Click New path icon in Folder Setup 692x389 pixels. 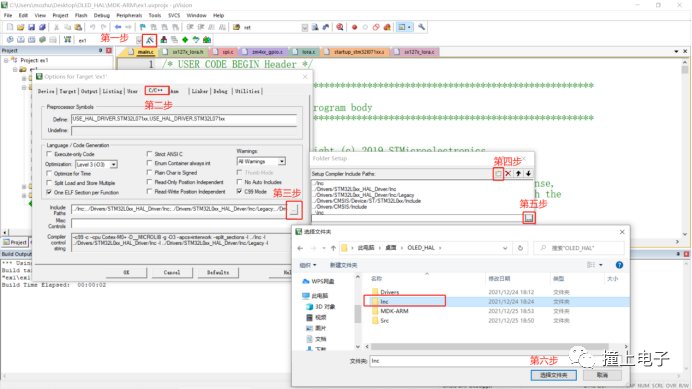498,174
